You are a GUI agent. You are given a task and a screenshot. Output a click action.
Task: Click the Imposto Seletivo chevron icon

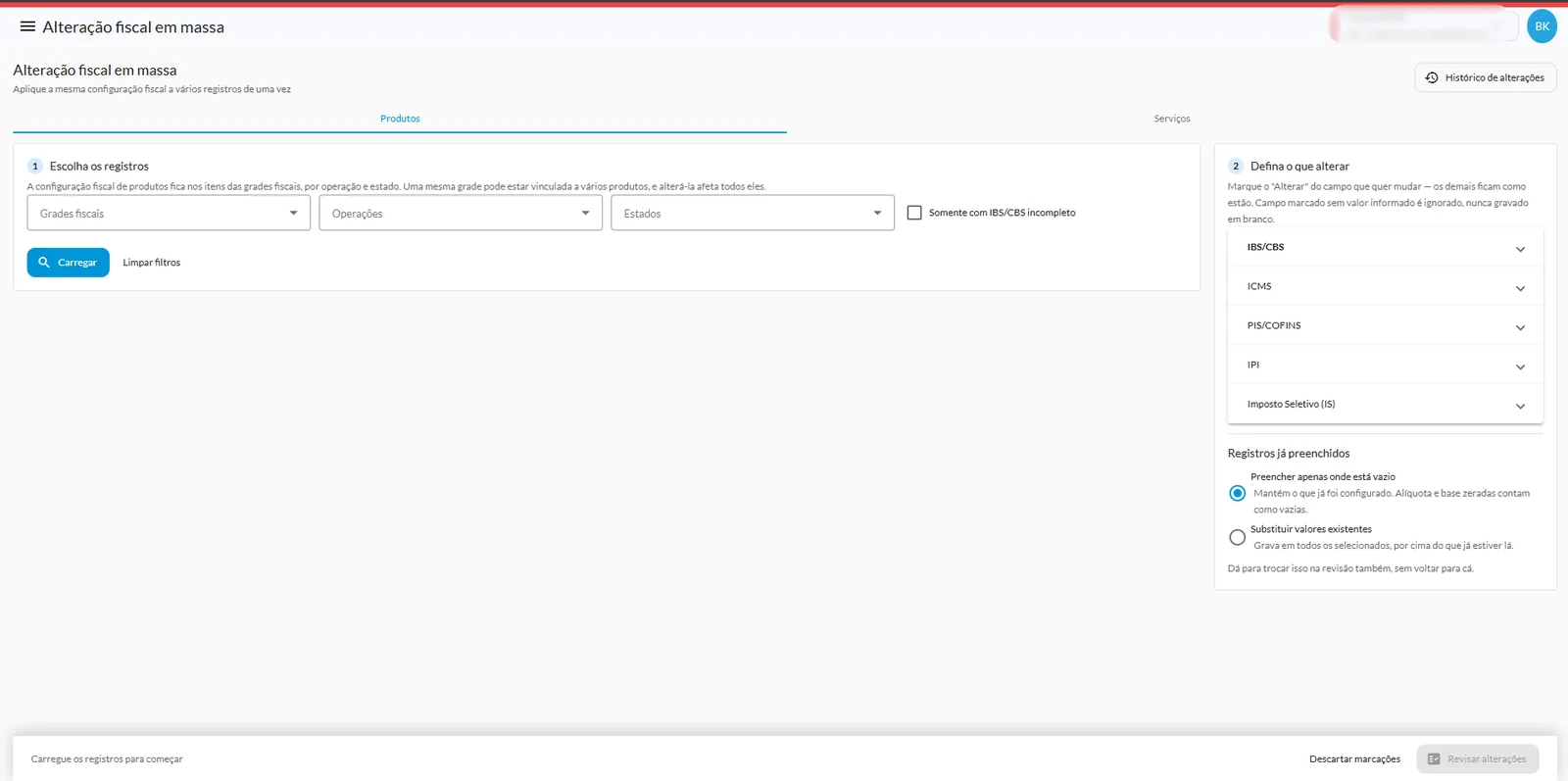tap(1520, 406)
